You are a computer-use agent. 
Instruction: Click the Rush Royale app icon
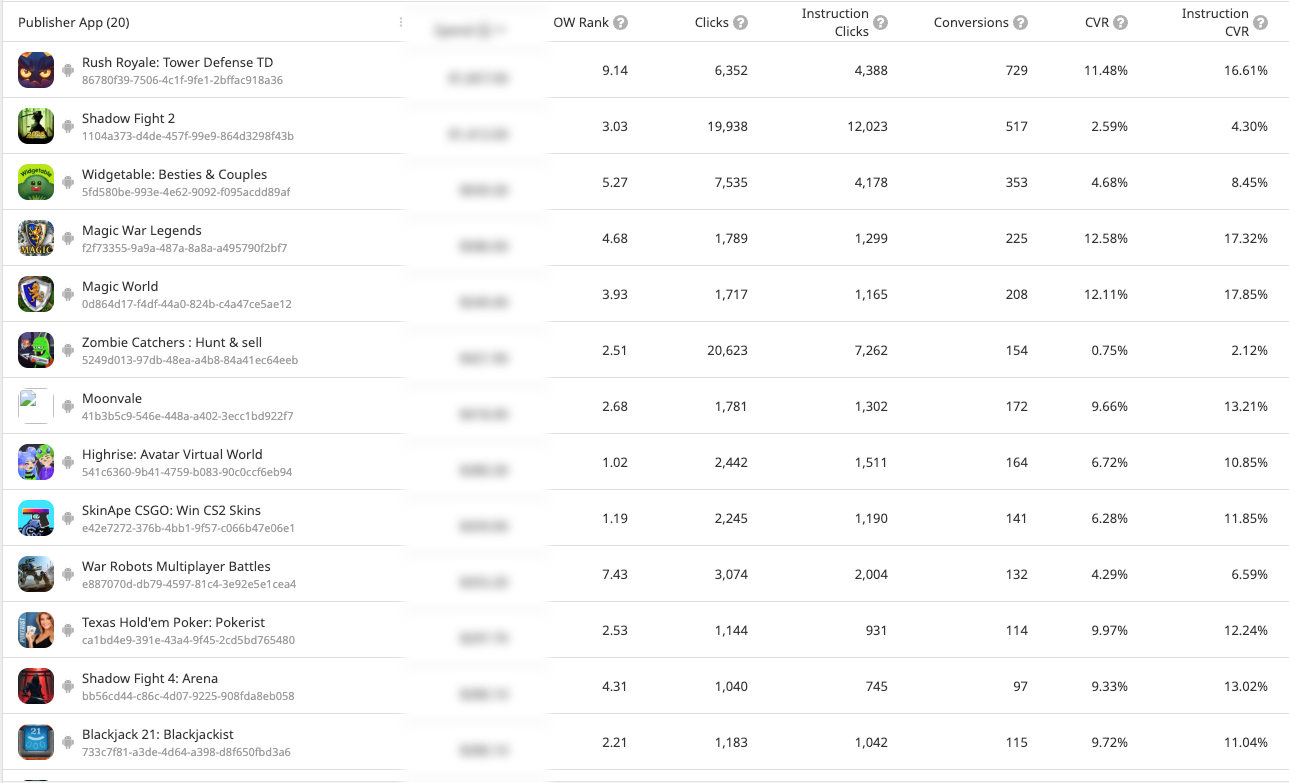click(x=36, y=70)
